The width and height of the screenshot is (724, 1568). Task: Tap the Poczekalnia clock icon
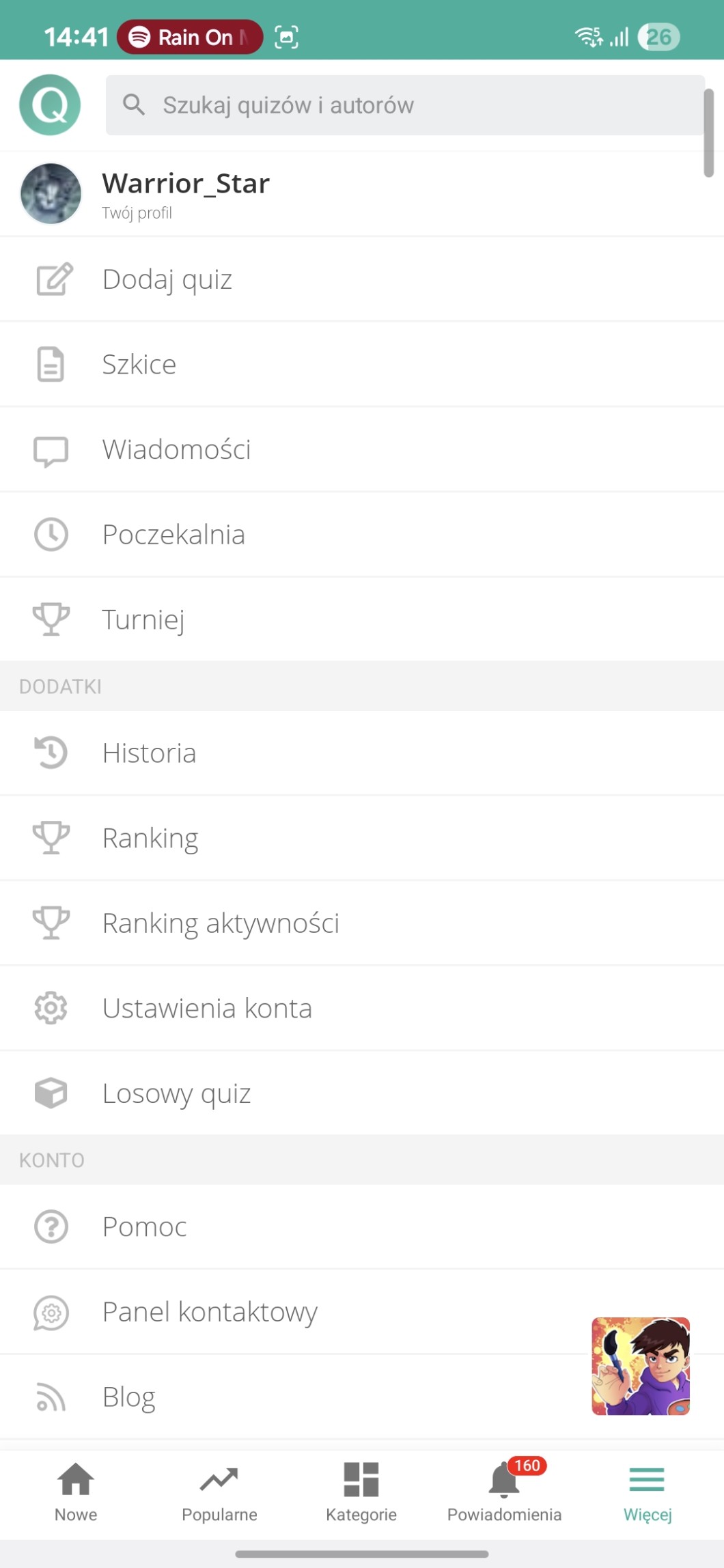click(x=51, y=534)
